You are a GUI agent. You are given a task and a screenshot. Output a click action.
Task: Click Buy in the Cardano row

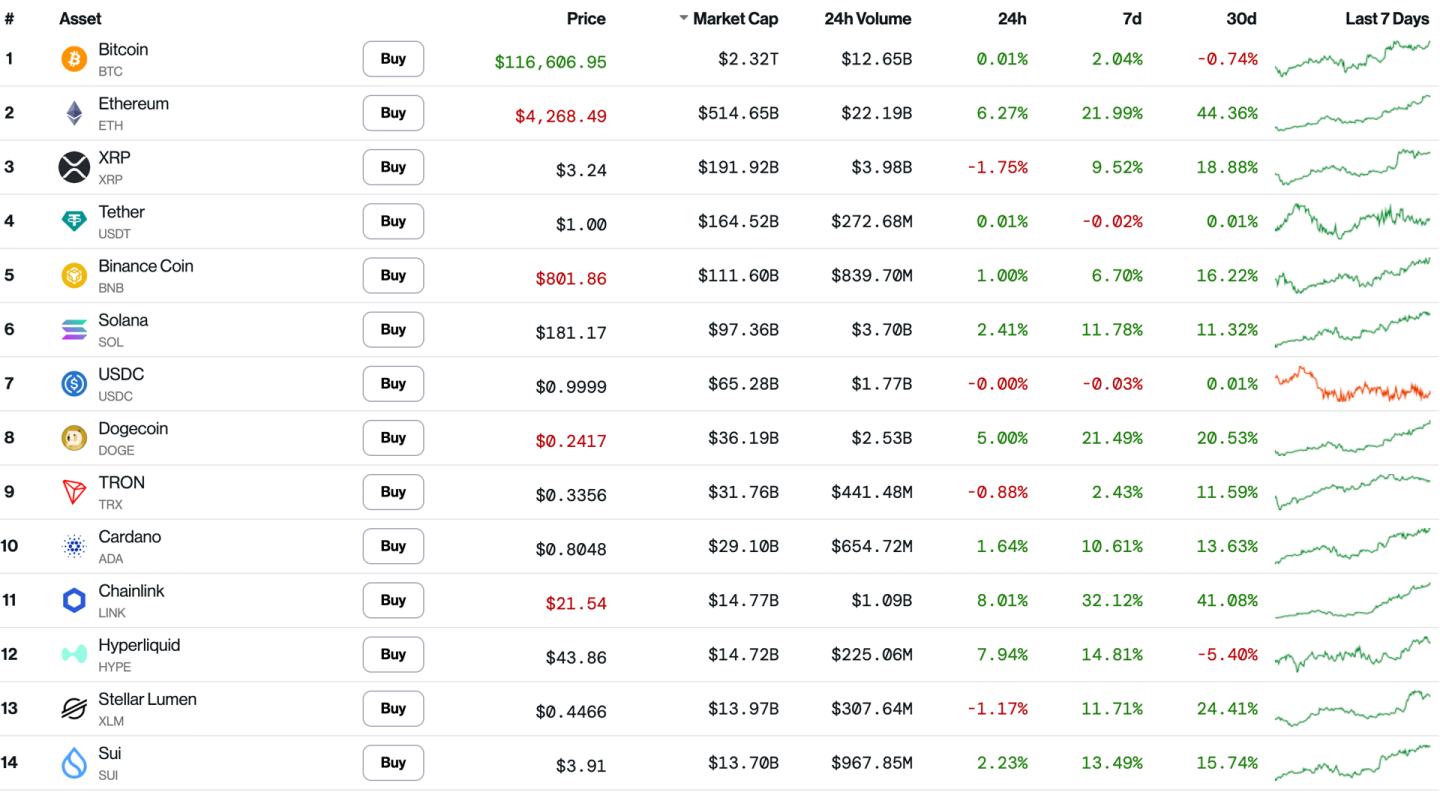tap(393, 546)
